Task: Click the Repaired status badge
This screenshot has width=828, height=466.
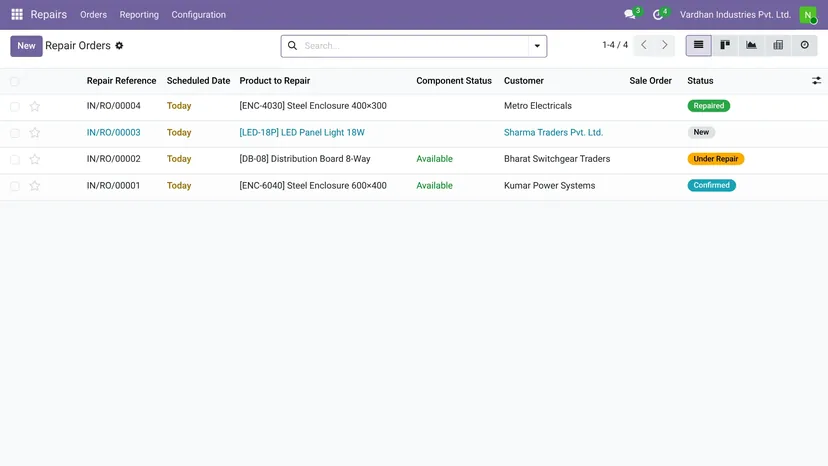Action: coord(709,106)
